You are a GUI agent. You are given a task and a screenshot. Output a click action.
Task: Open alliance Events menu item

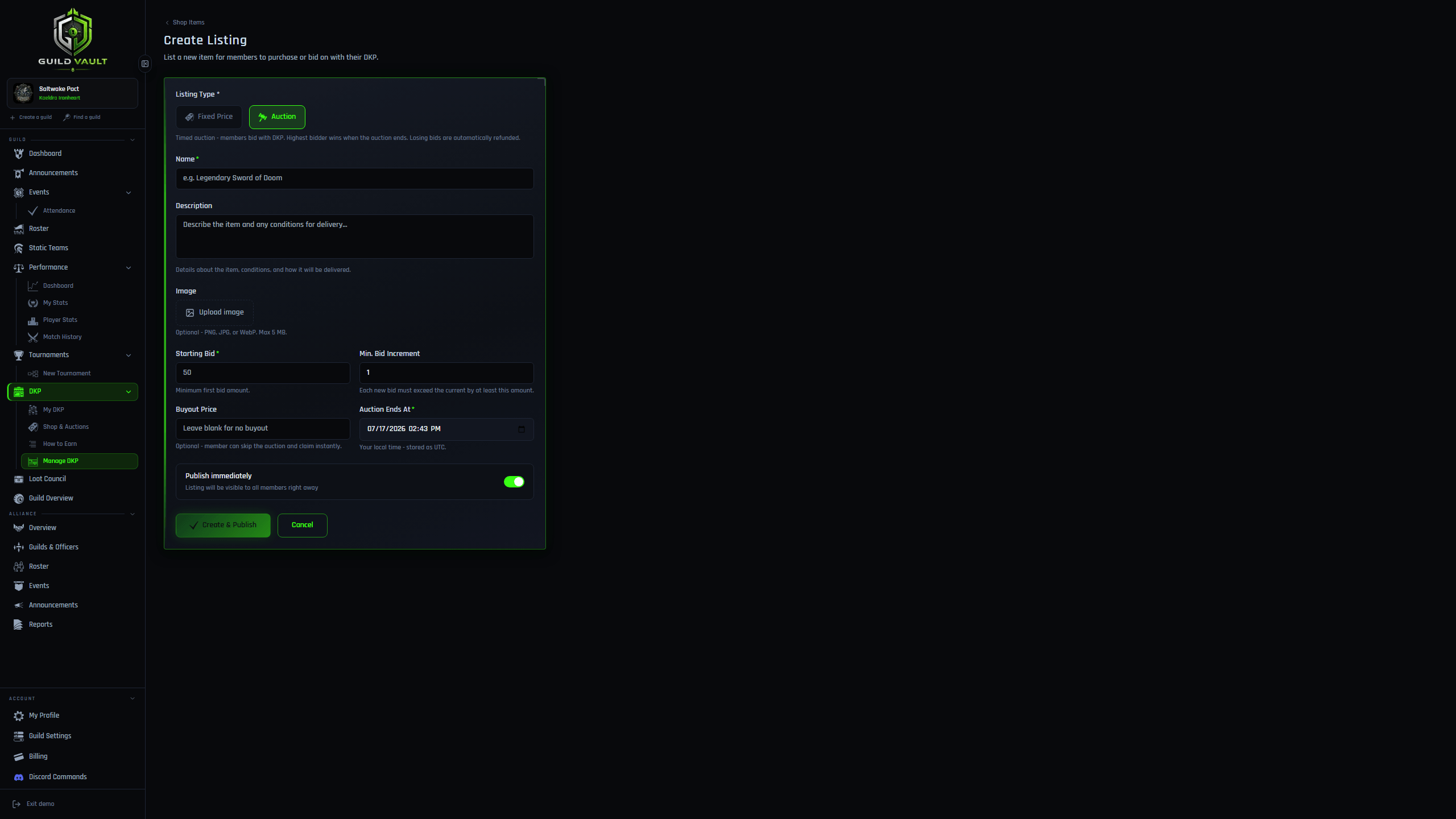click(x=73, y=586)
